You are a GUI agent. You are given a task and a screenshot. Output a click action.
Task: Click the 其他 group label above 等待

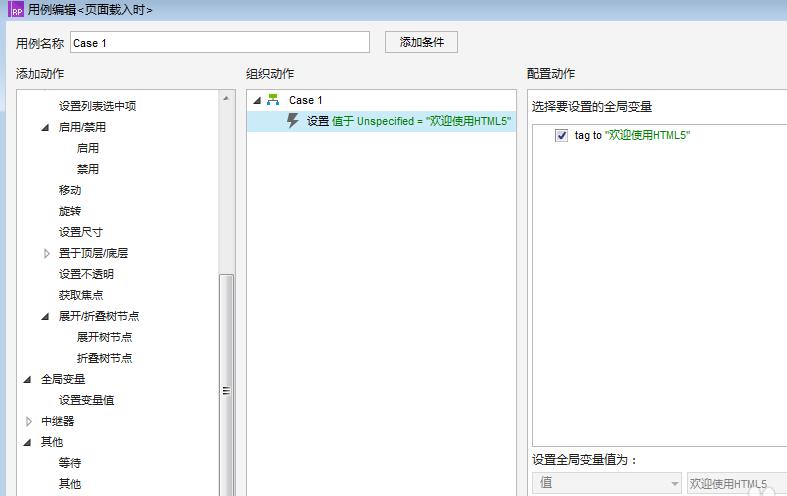point(52,442)
